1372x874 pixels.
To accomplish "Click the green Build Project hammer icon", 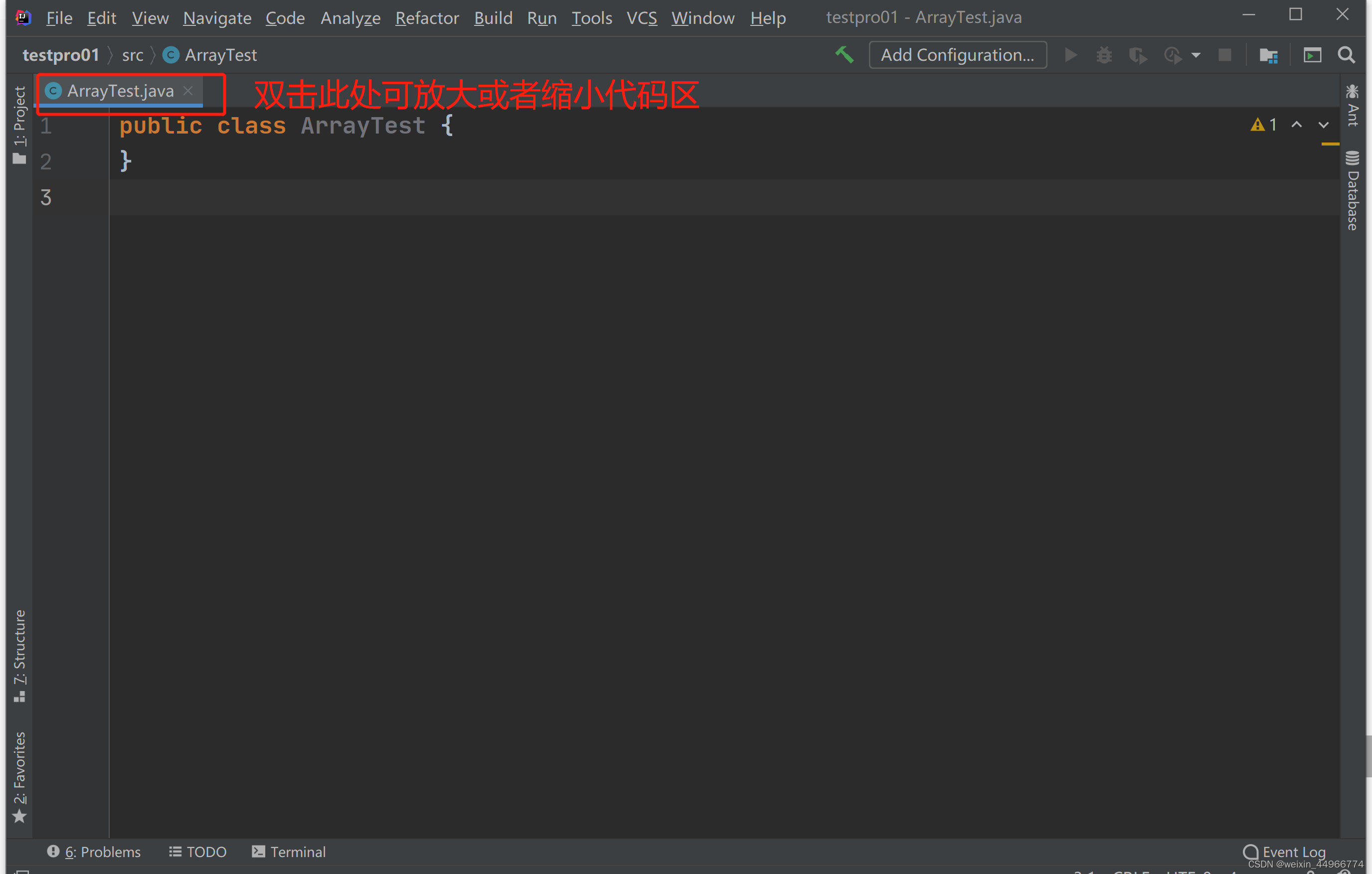I will click(844, 55).
